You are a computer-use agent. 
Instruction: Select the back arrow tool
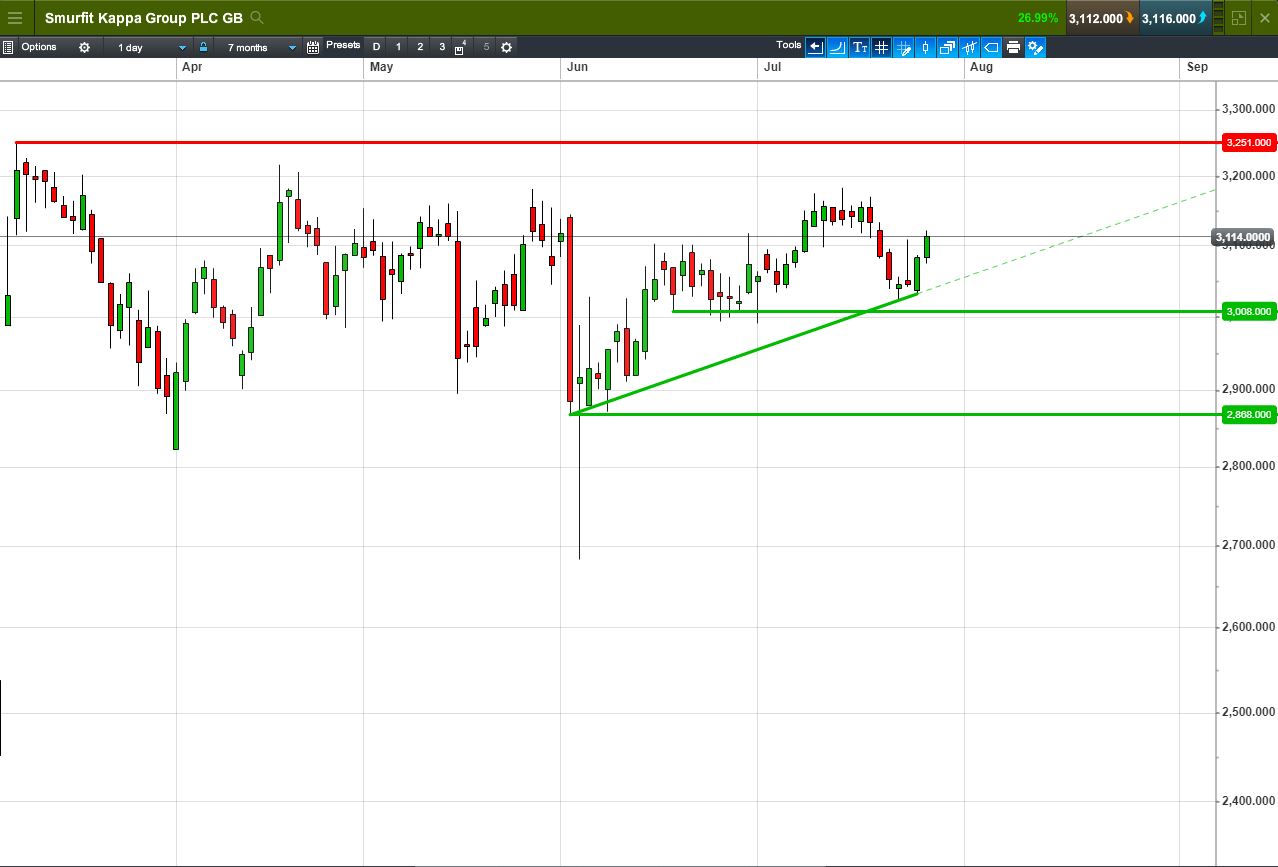[815, 47]
